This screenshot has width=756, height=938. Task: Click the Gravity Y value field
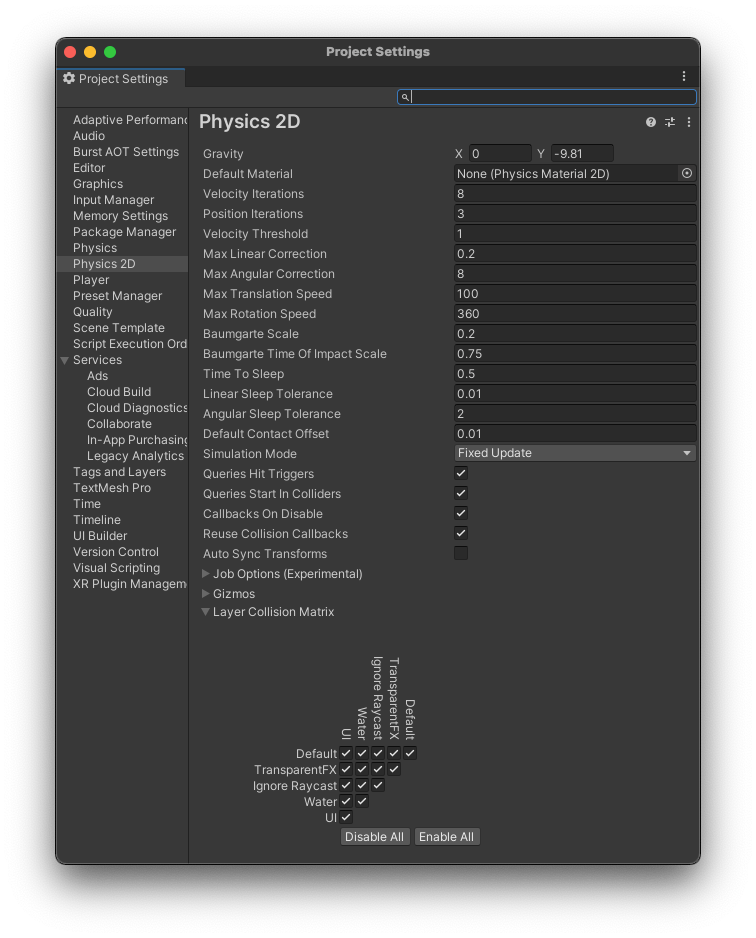click(x=582, y=154)
